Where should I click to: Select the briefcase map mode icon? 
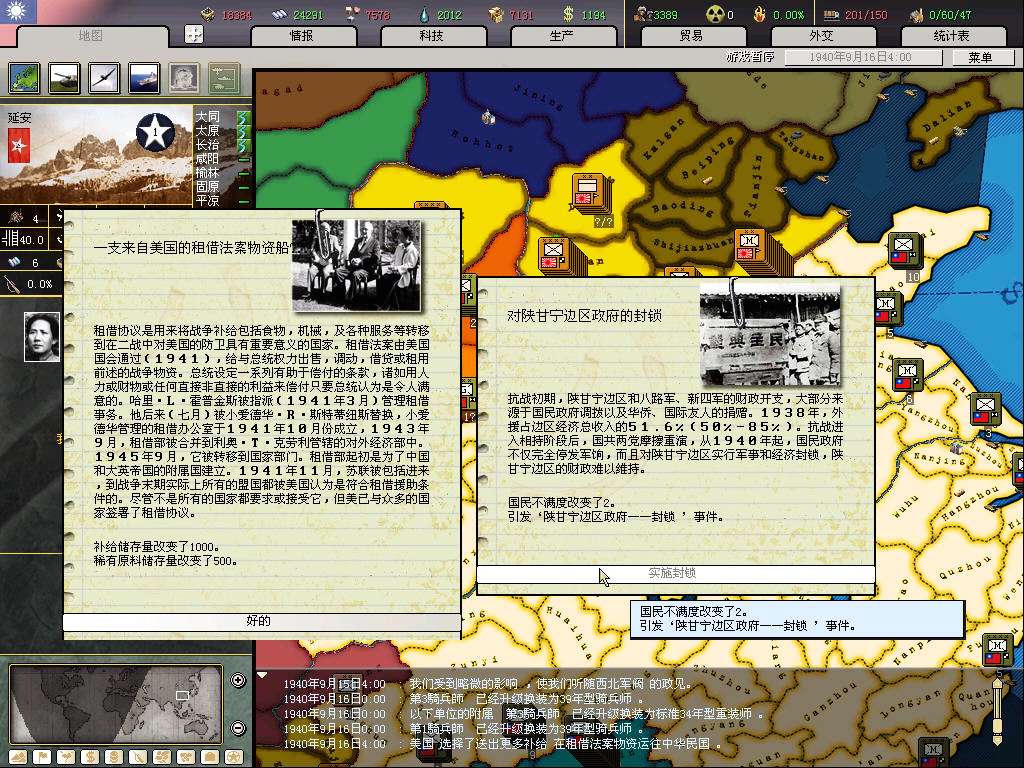(210, 757)
